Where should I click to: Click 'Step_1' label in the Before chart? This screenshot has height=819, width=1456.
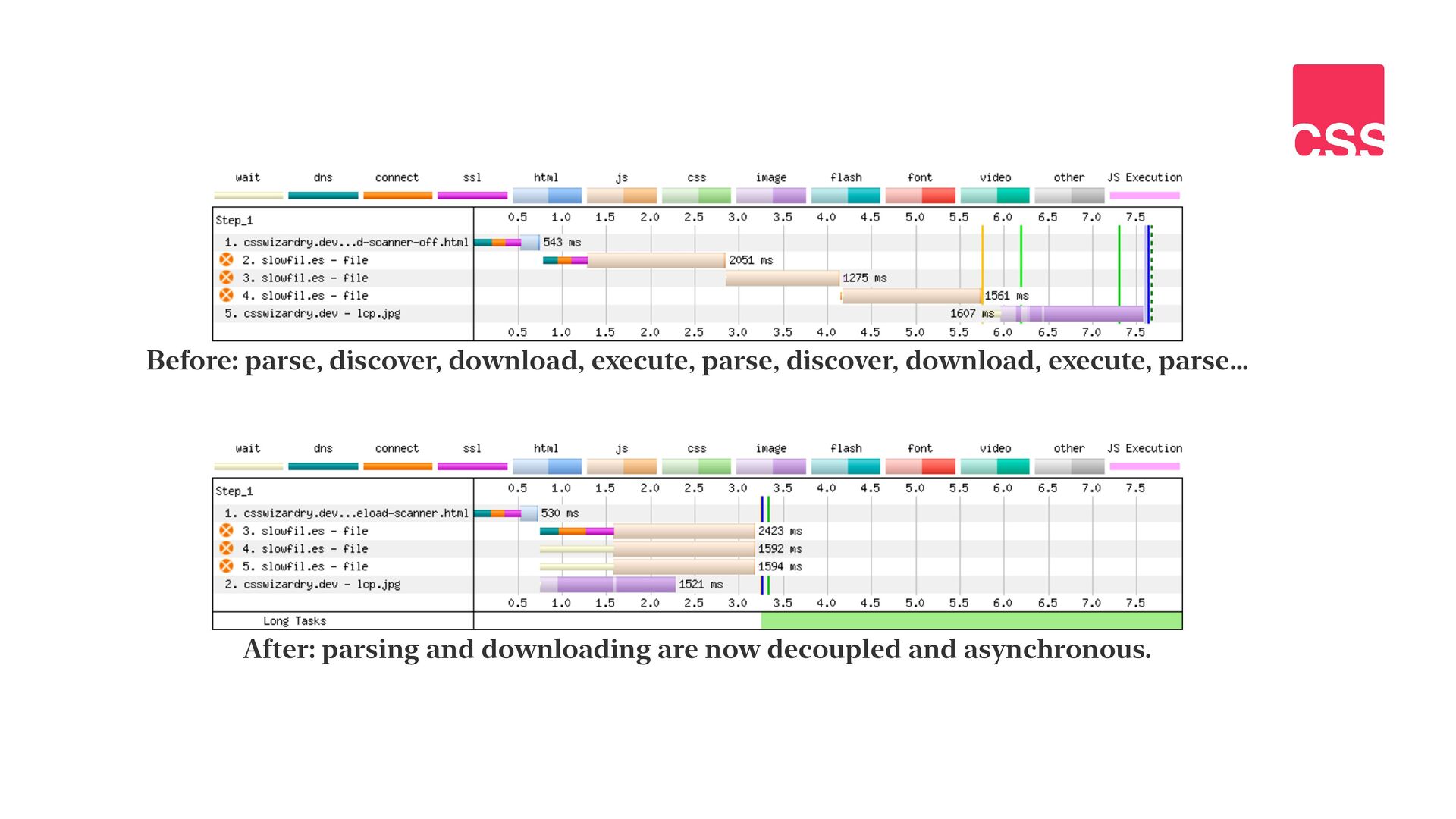234,221
